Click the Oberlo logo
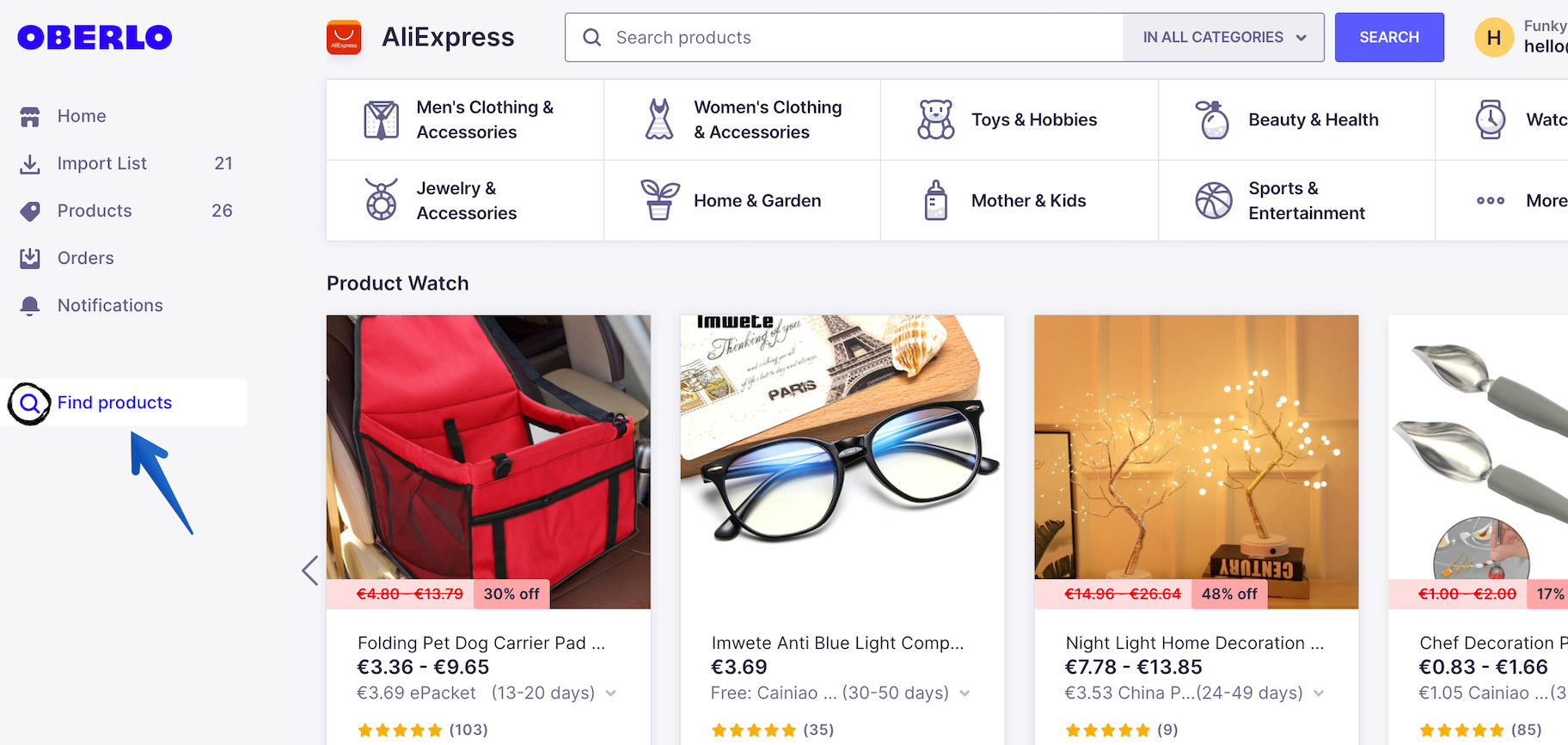The height and width of the screenshot is (745, 1568). [95, 37]
